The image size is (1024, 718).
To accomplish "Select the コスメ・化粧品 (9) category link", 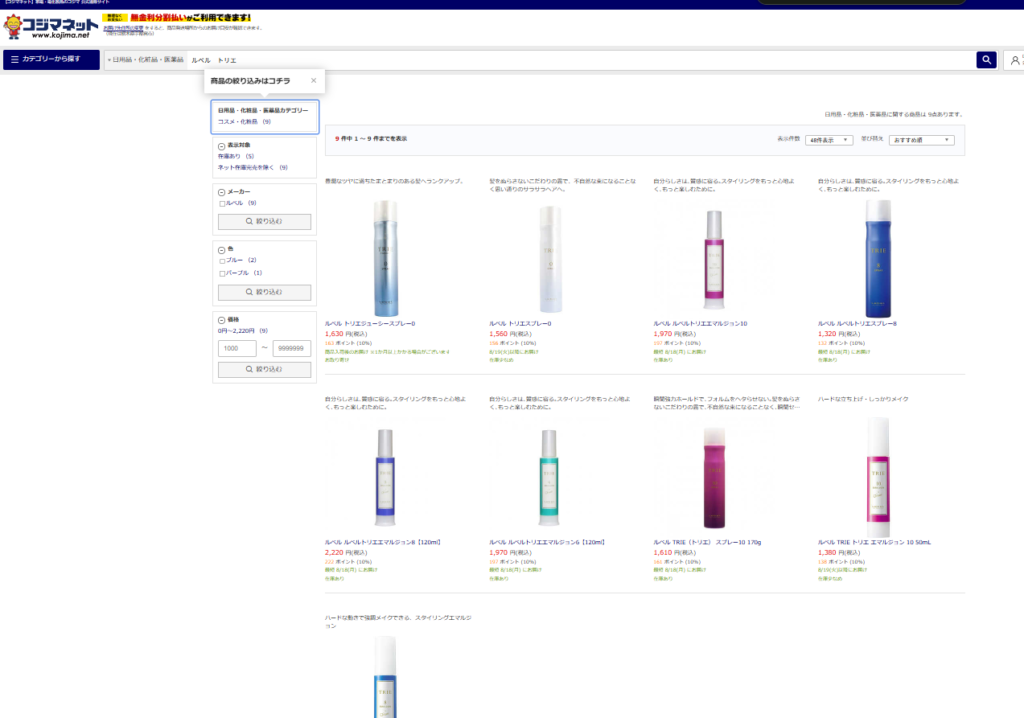I will click(x=244, y=122).
